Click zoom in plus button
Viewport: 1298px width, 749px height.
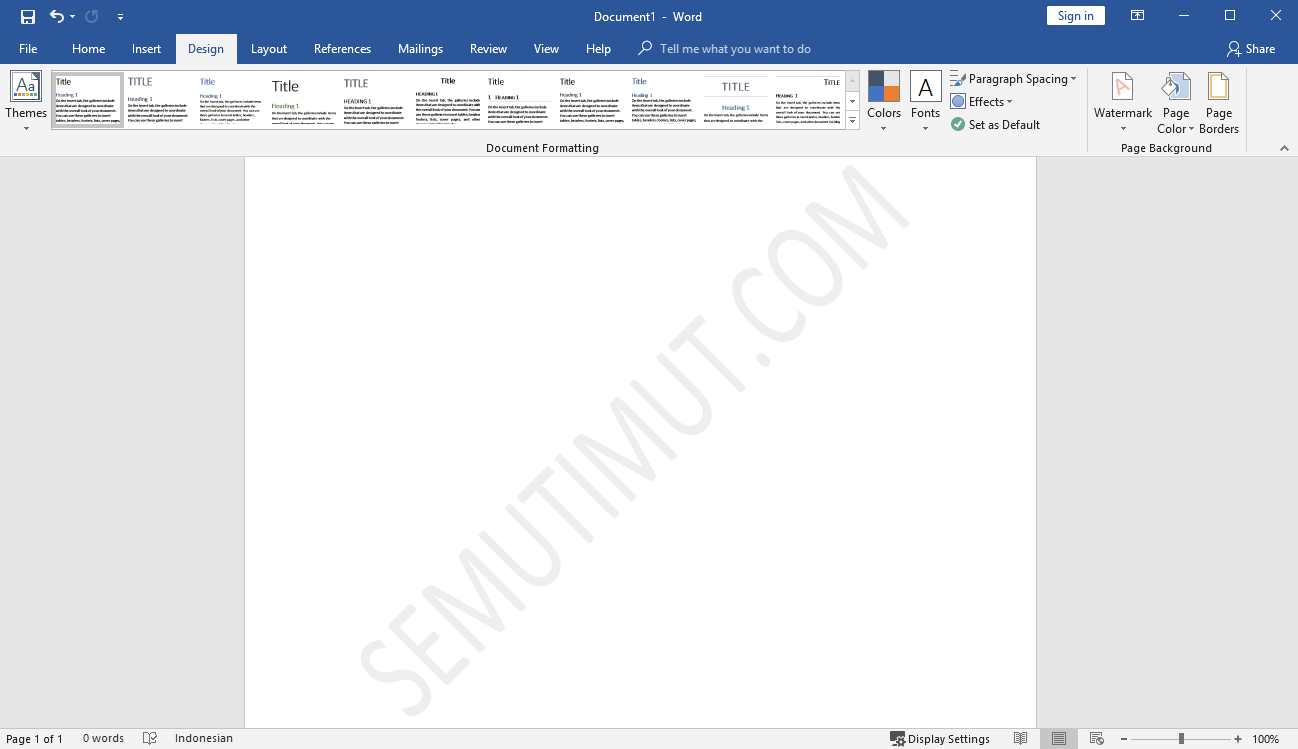[1238, 739]
